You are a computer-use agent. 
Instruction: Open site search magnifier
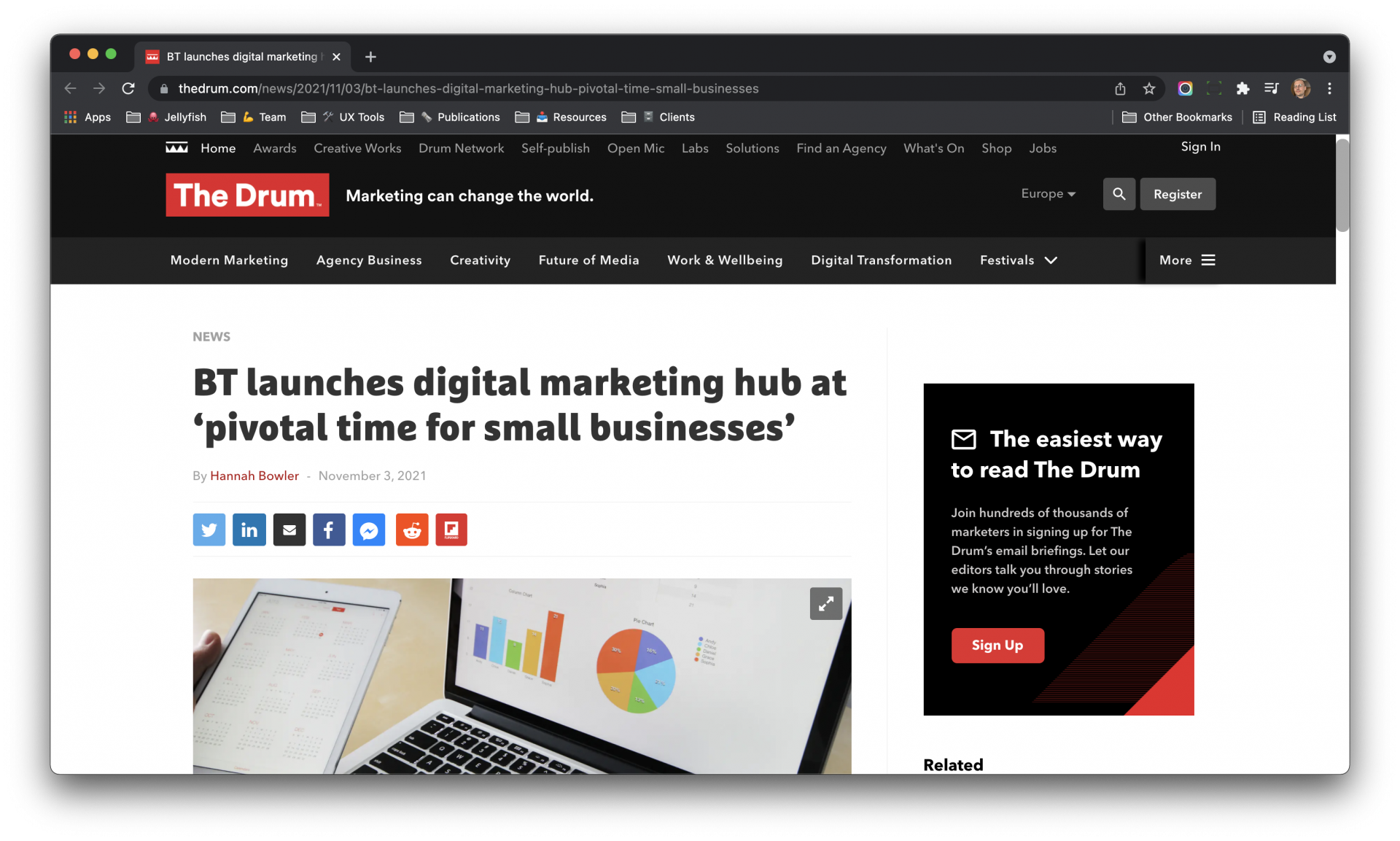point(1119,194)
